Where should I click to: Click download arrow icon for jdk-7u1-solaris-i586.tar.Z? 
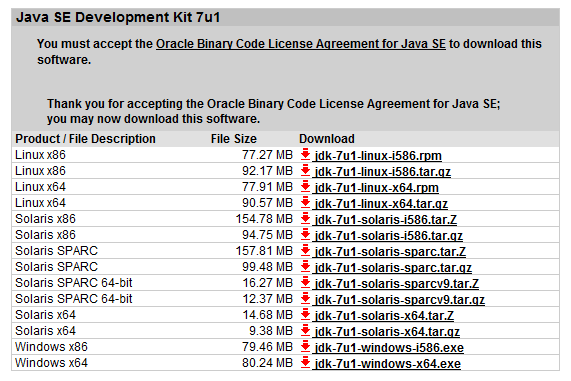(x=305, y=219)
